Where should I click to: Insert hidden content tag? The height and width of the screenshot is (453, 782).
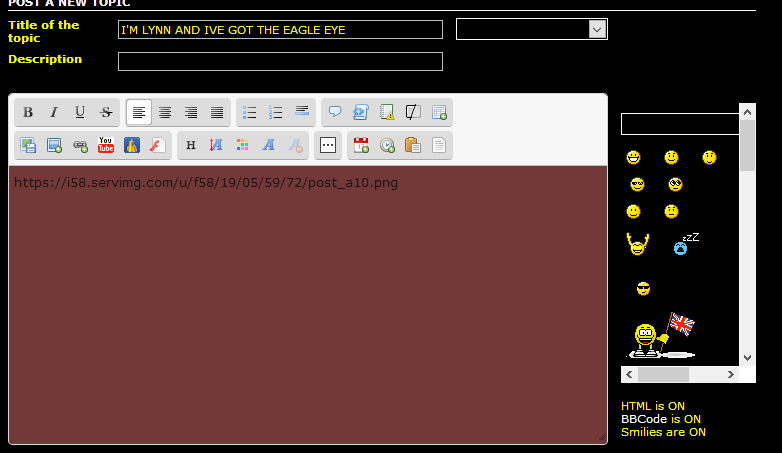[413, 112]
